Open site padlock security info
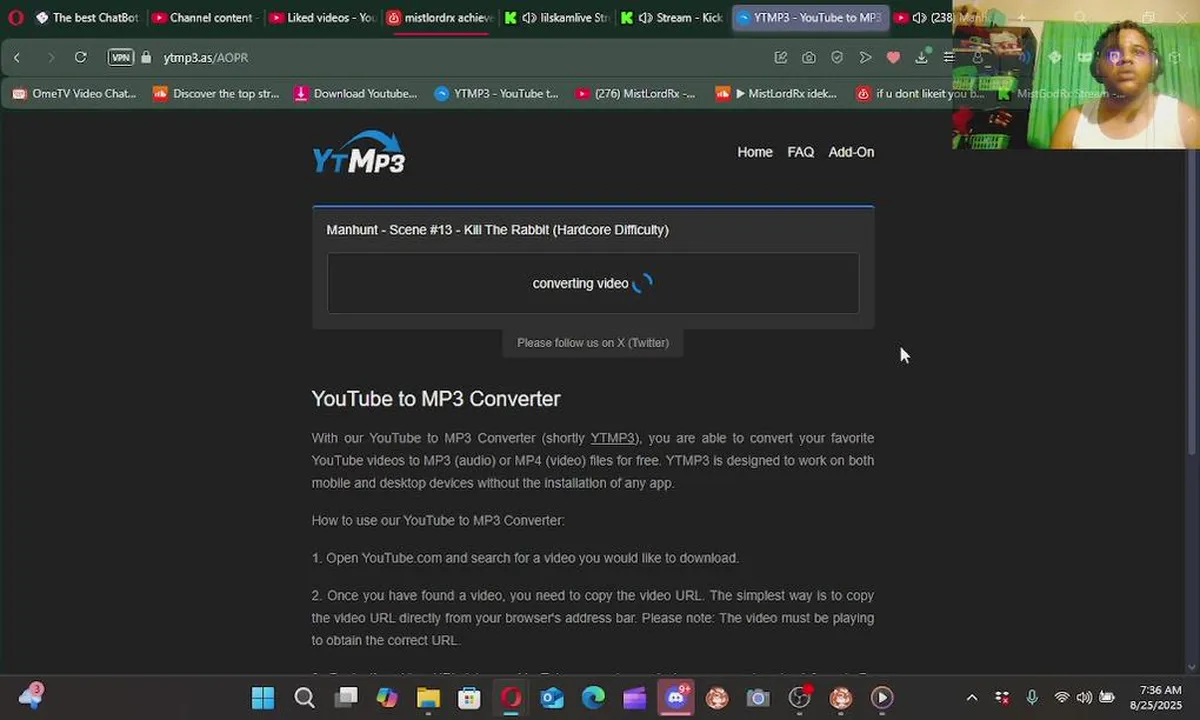The image size is (1200, 720). click(146, 58)
